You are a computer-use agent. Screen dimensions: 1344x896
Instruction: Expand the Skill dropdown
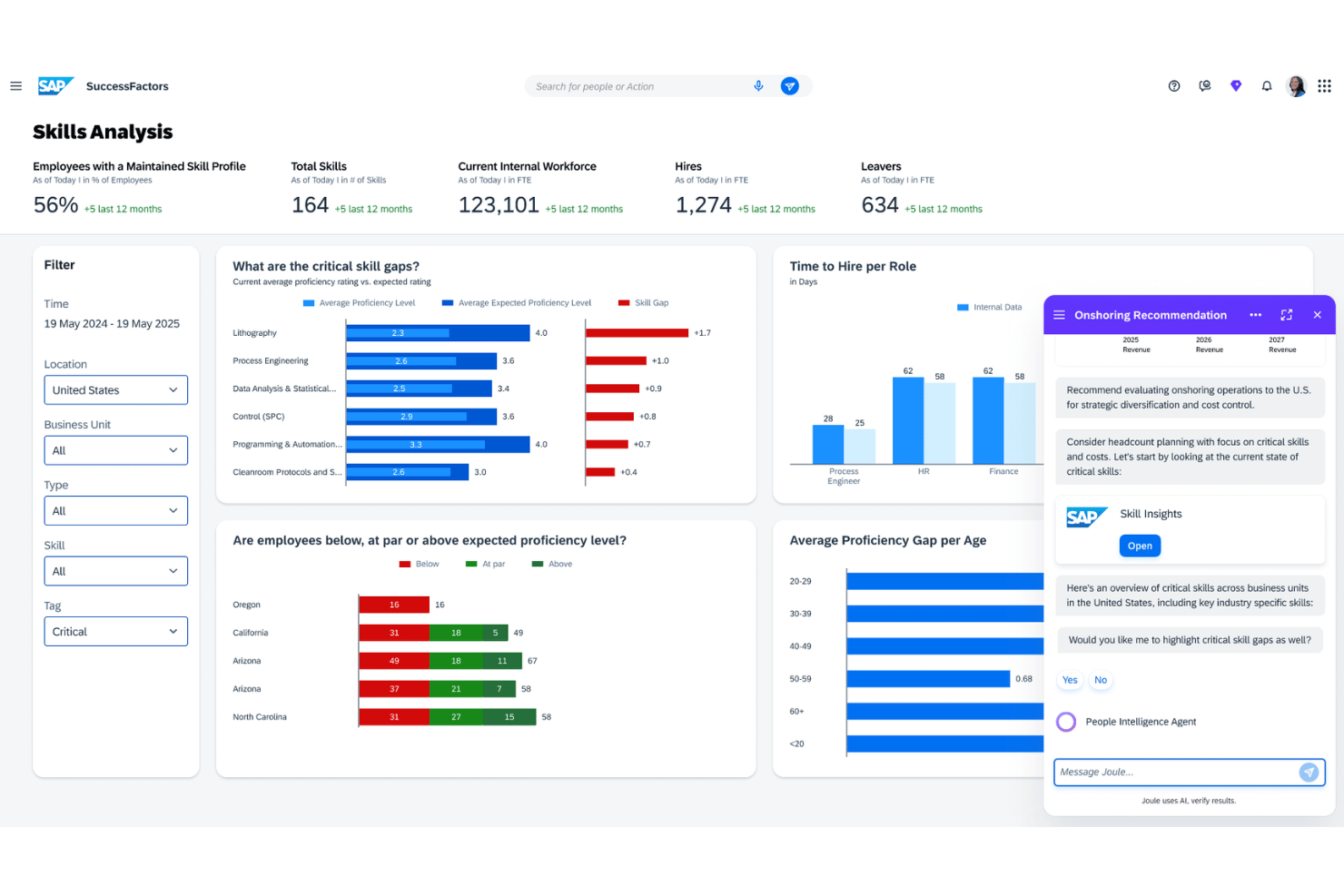pos(116,571)
